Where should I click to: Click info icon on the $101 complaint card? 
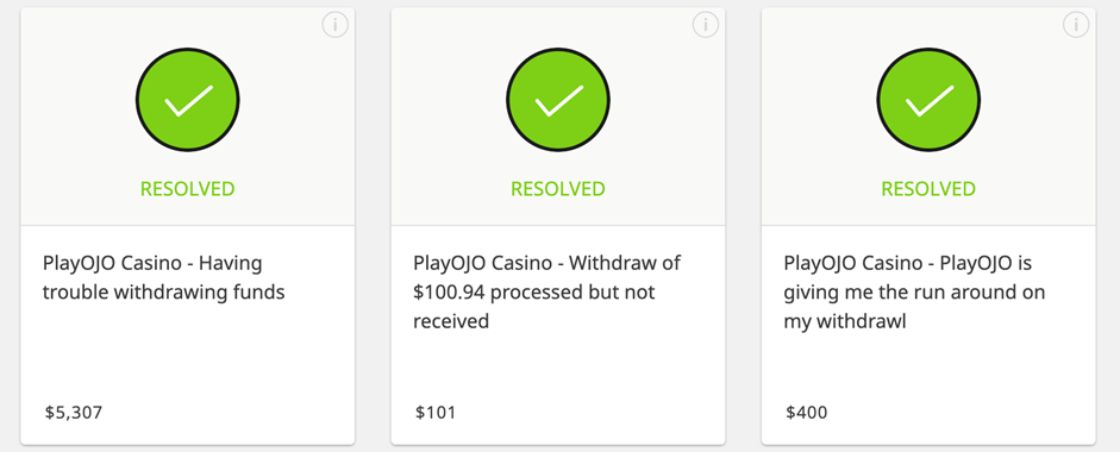pyautogui.click(x=706, y=25)
